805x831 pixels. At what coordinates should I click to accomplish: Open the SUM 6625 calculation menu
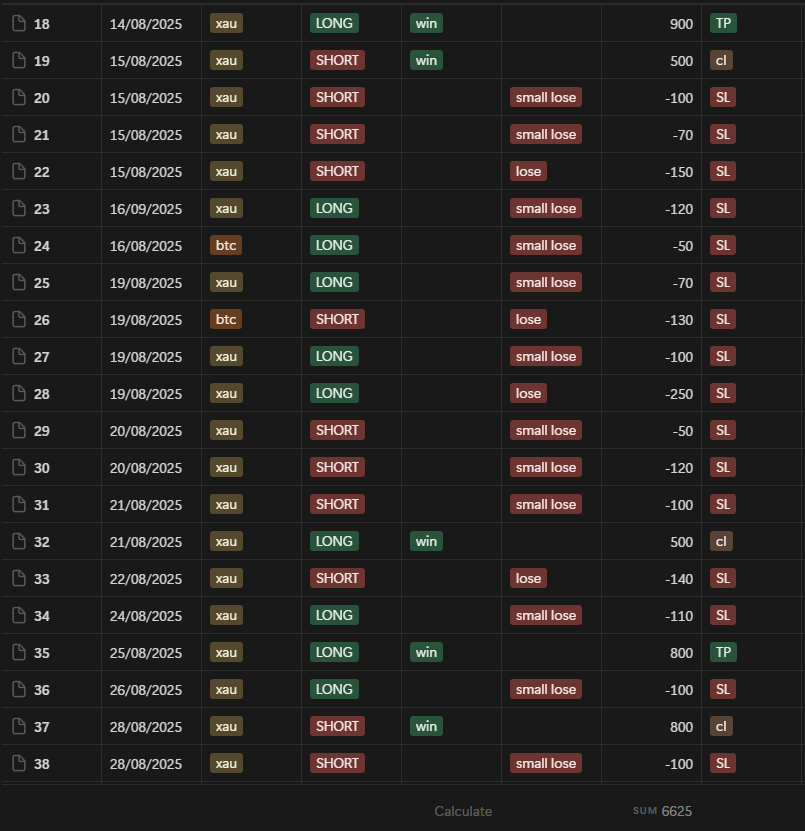click(662, 811)
